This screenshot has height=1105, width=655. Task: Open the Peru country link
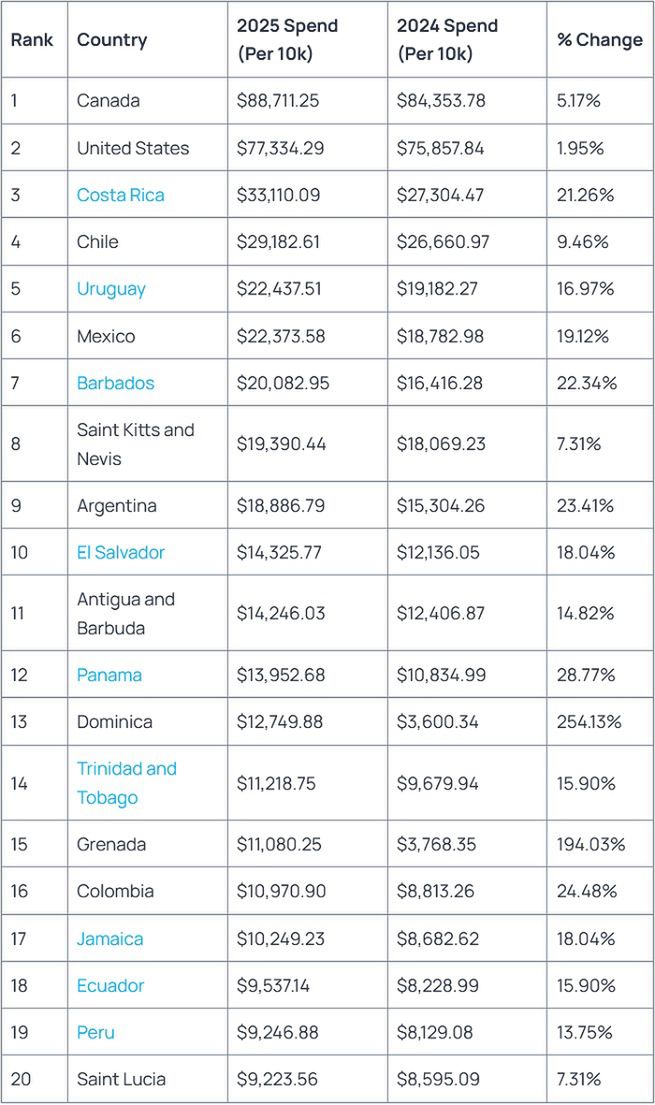pos(96,1033)
